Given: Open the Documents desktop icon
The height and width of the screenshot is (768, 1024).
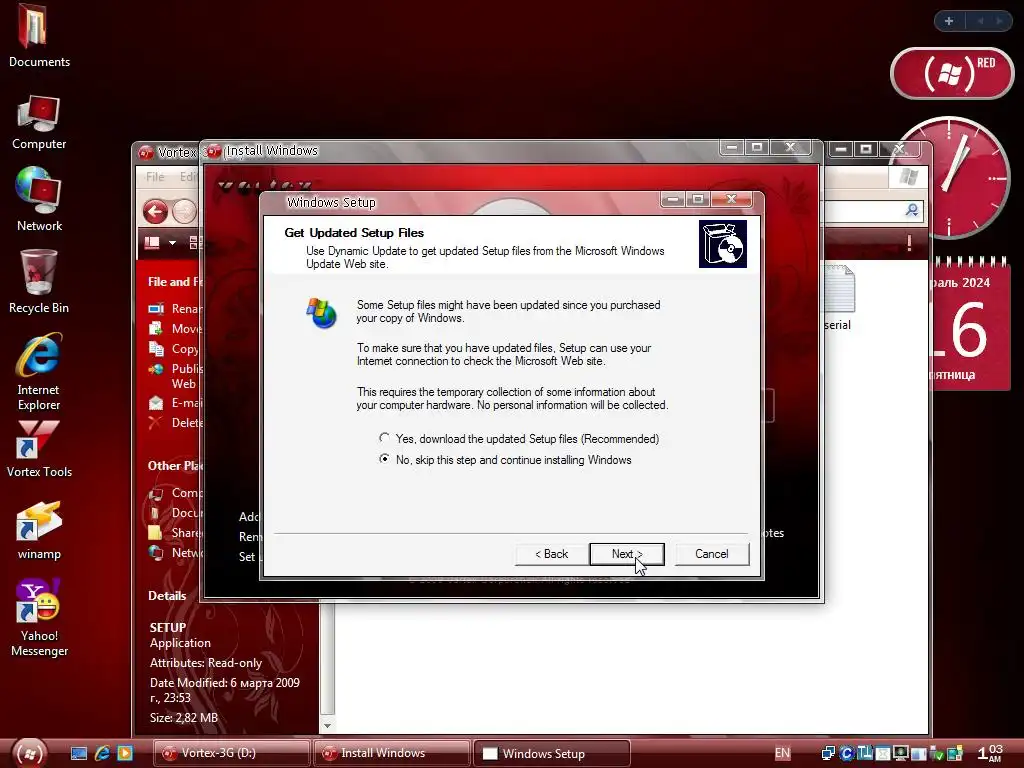Looking at the screenshot, I should [39, 35].
